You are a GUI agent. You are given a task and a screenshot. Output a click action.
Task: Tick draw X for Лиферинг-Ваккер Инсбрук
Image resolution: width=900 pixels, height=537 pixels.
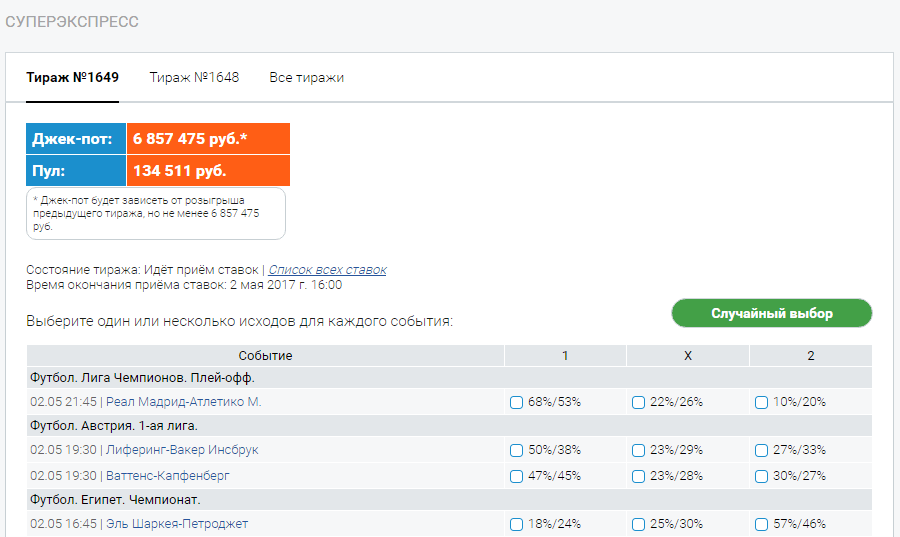point(638,450)
